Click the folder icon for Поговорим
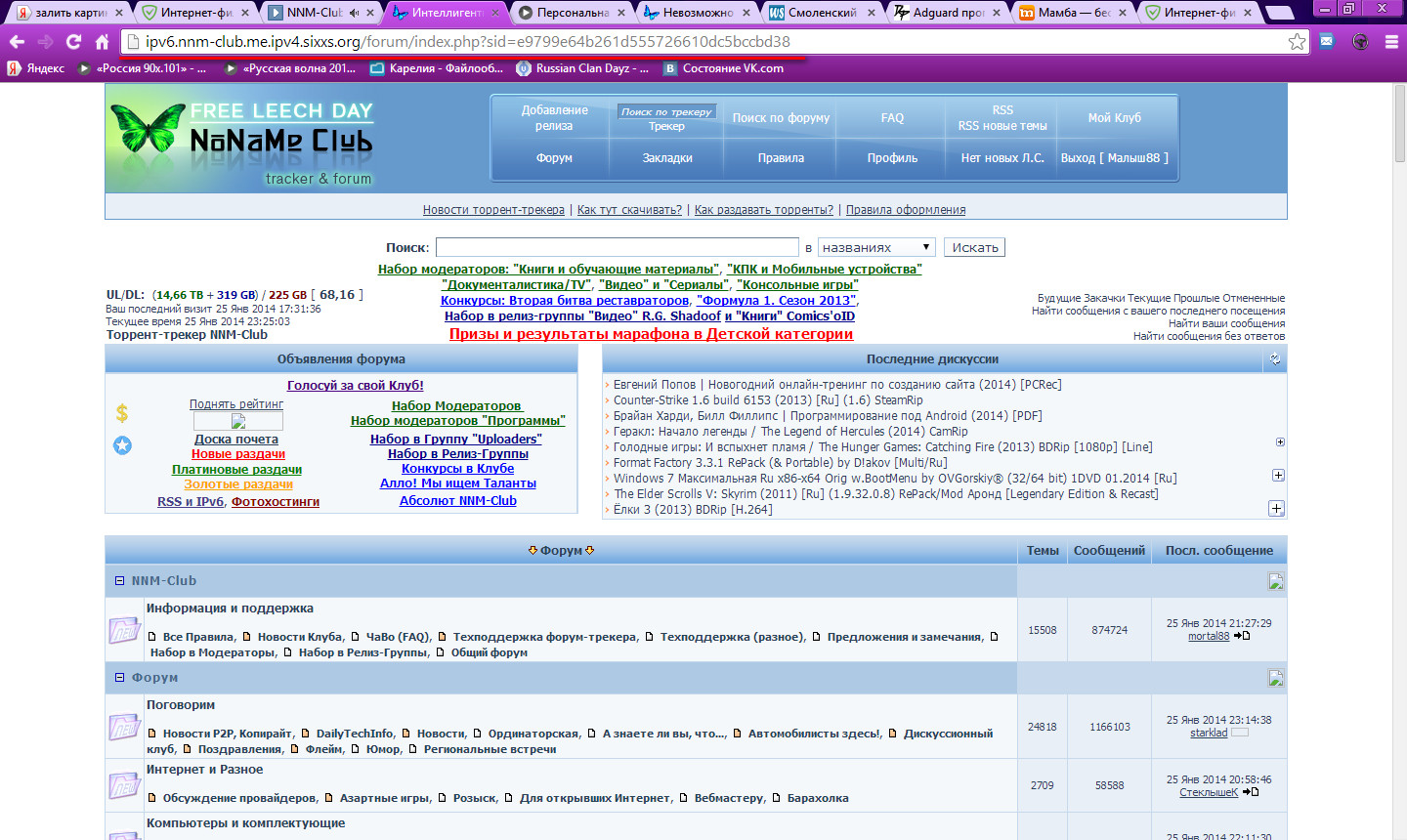Image resolution: width=1407 pixels, height=840 pixels. pos(125,727)
